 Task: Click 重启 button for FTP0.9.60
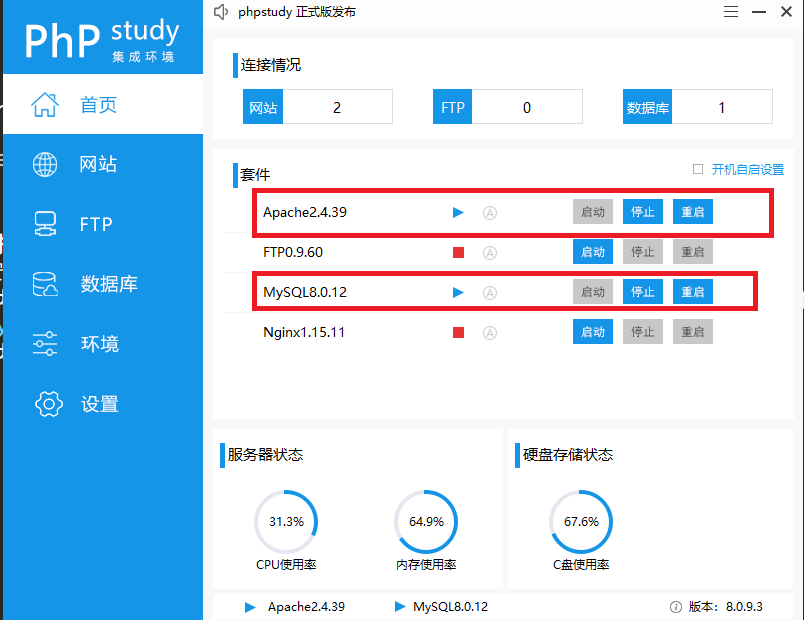(693, 252)
